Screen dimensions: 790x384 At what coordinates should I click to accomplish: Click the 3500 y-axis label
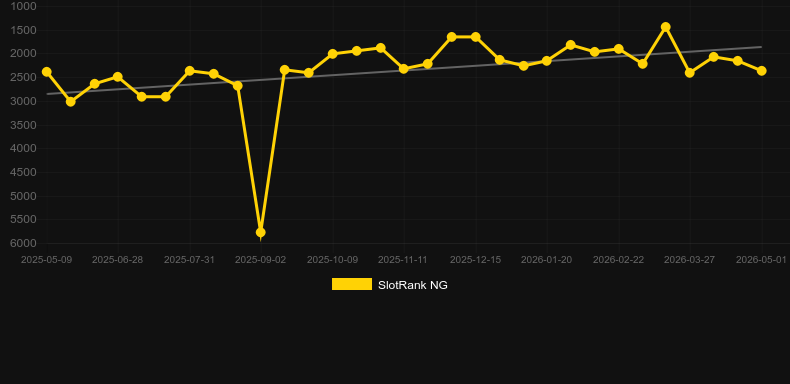pos(23,125)
